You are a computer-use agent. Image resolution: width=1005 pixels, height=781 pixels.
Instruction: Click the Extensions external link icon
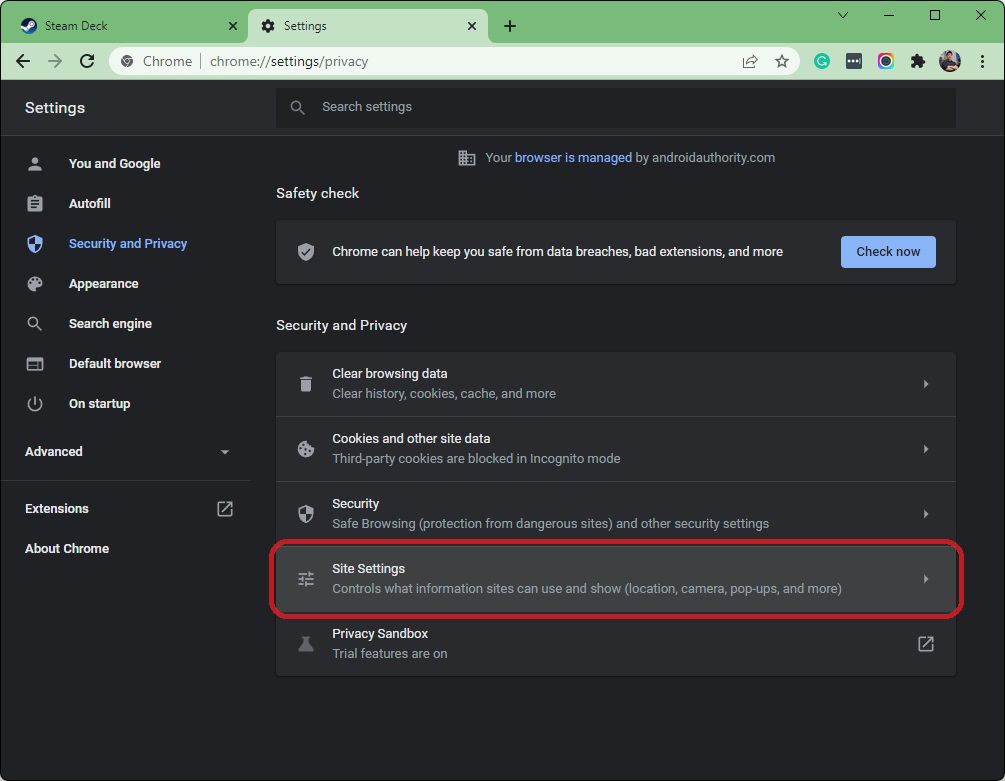[224, 509]
